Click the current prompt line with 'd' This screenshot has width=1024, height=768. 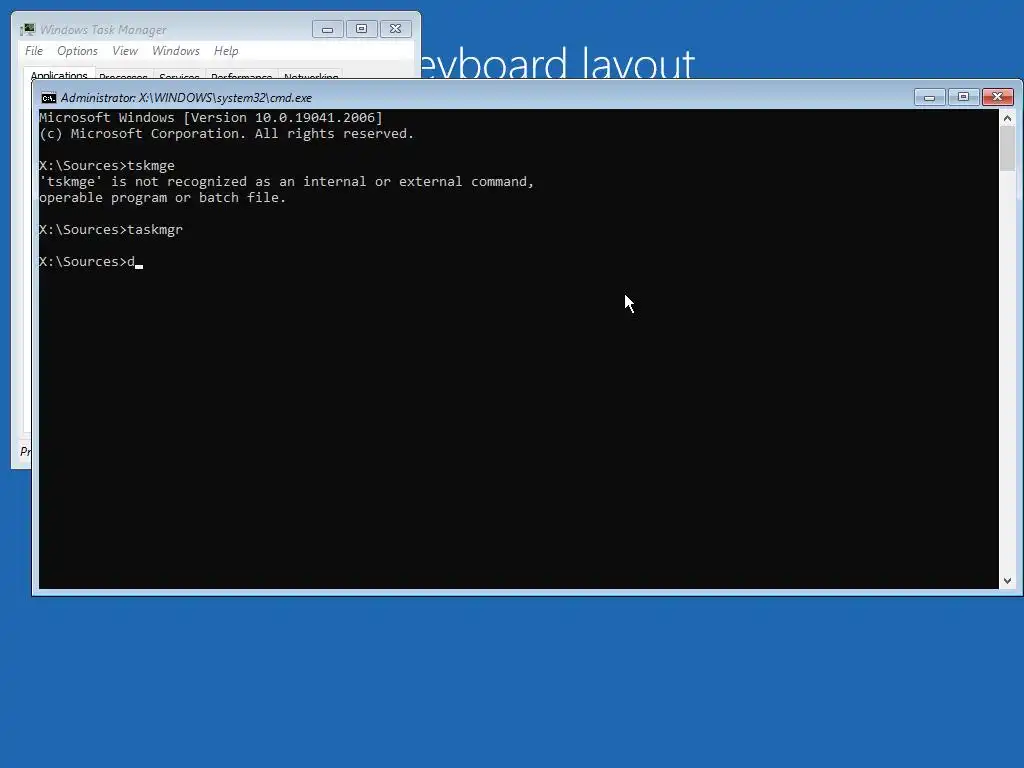[91, 262]
